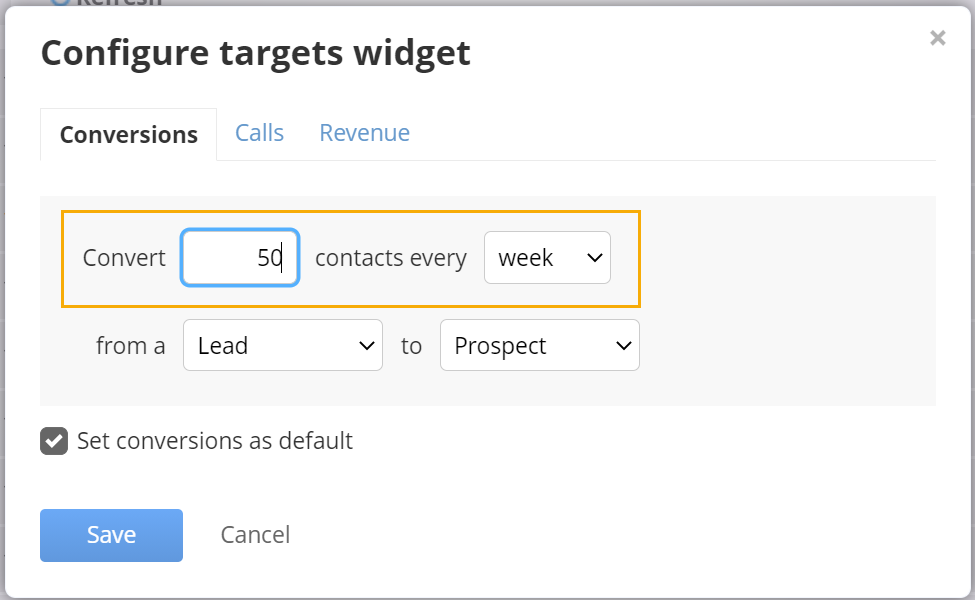Open the Prospect target stage dropdown

[x=540, y=345]
